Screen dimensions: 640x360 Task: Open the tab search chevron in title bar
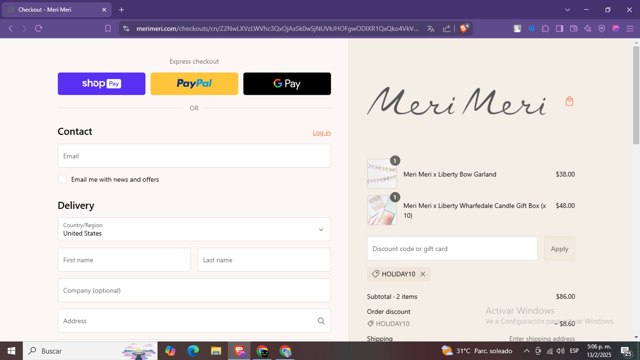[x=567, y=9]
